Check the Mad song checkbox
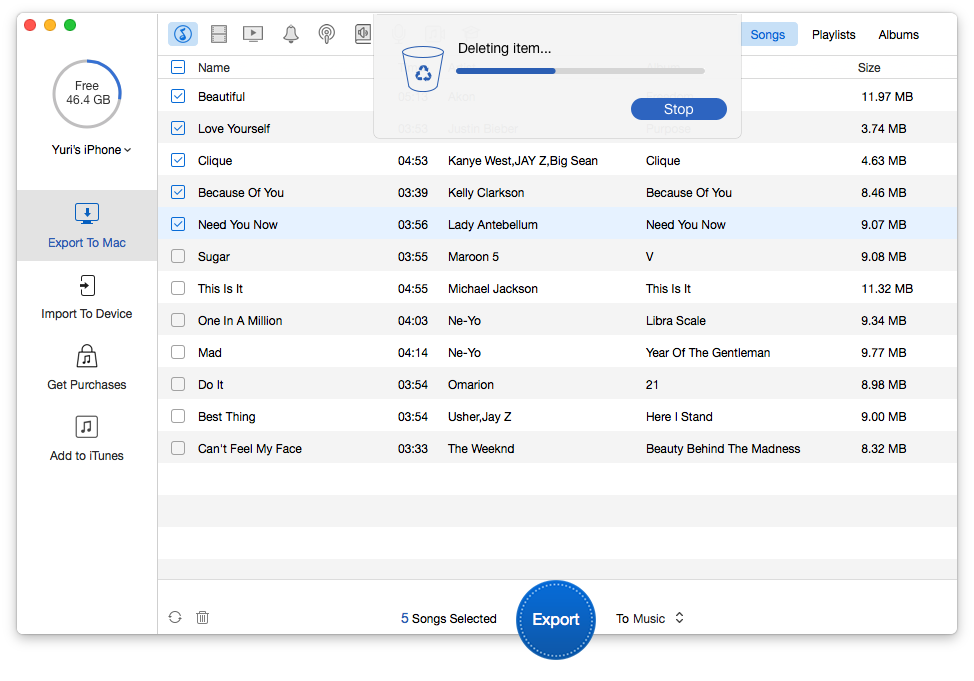974x681 pixels. point(178,352)
